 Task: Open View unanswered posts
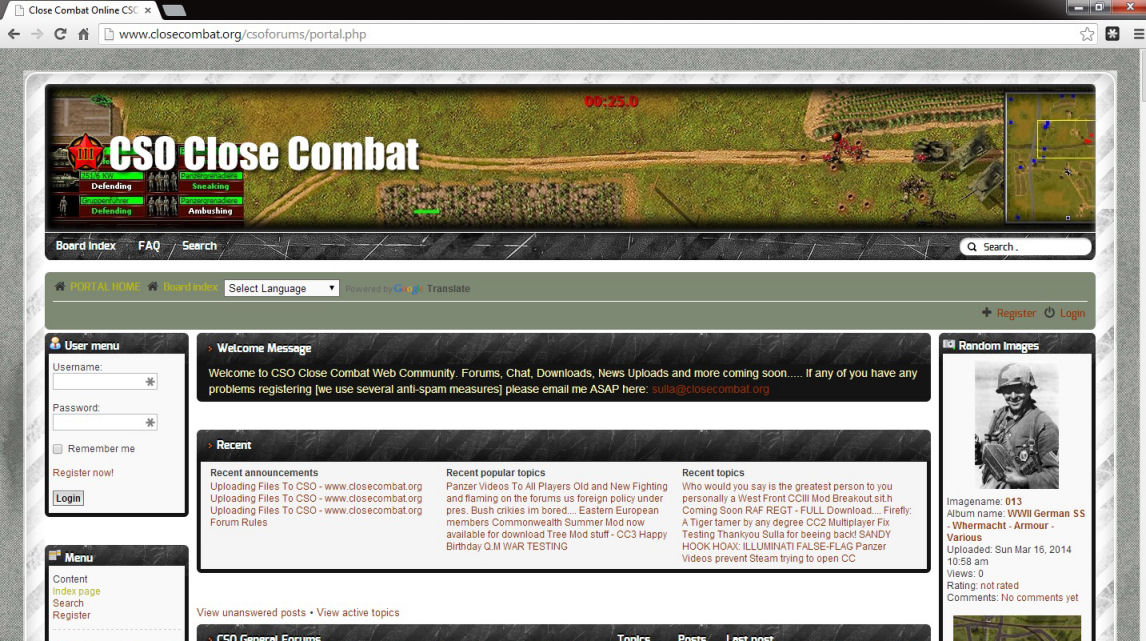pos(251,612)
